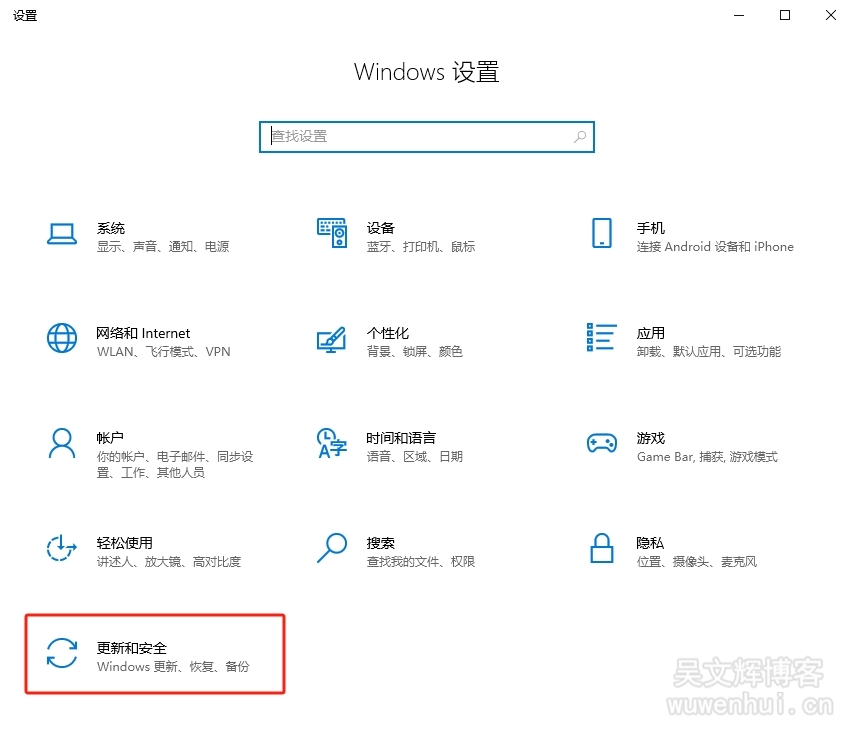
Task: Click the "更新和安全" title text
Action: pos(132,648)
